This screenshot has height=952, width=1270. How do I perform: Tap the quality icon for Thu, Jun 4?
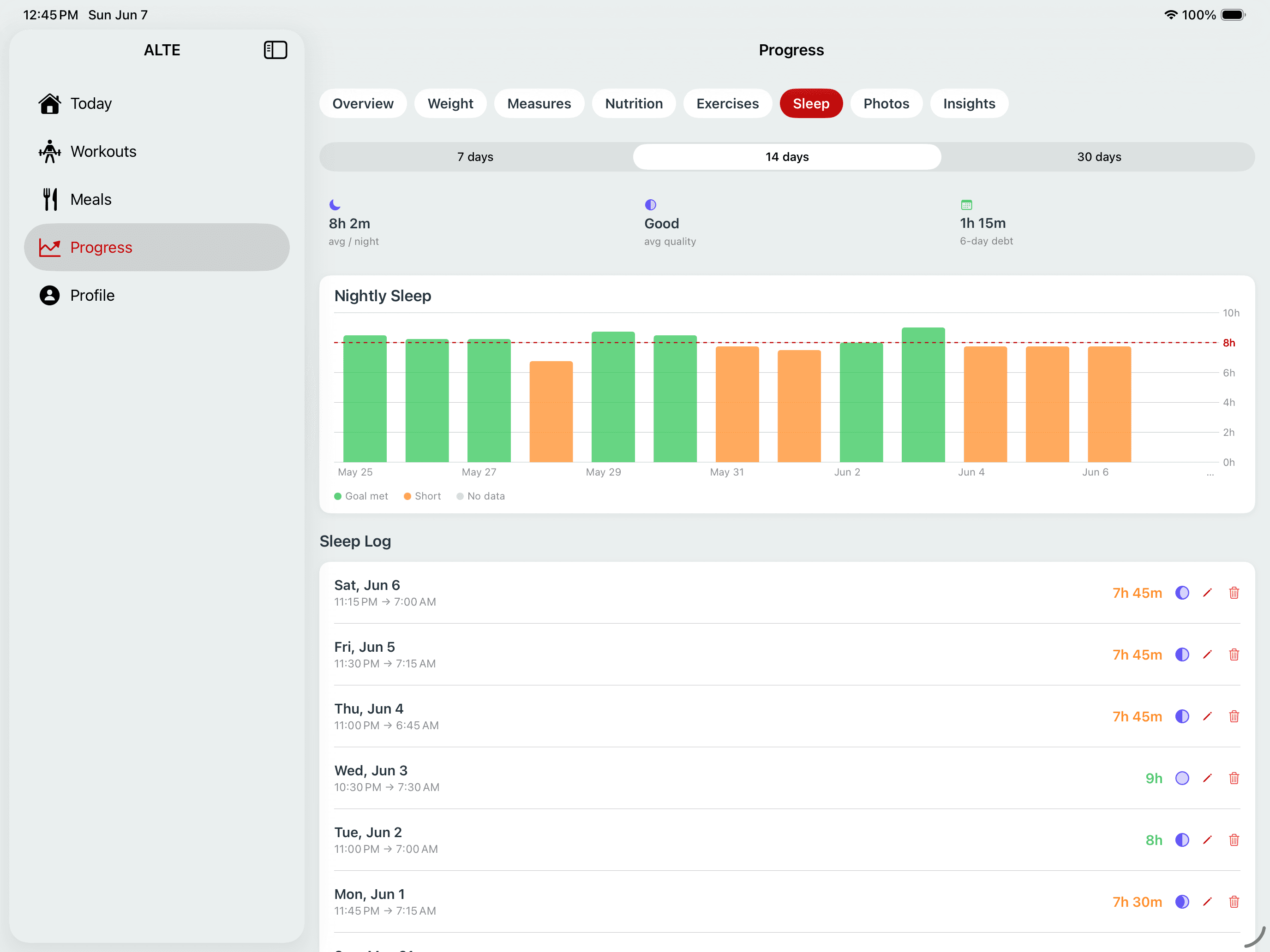(1182, 716)
